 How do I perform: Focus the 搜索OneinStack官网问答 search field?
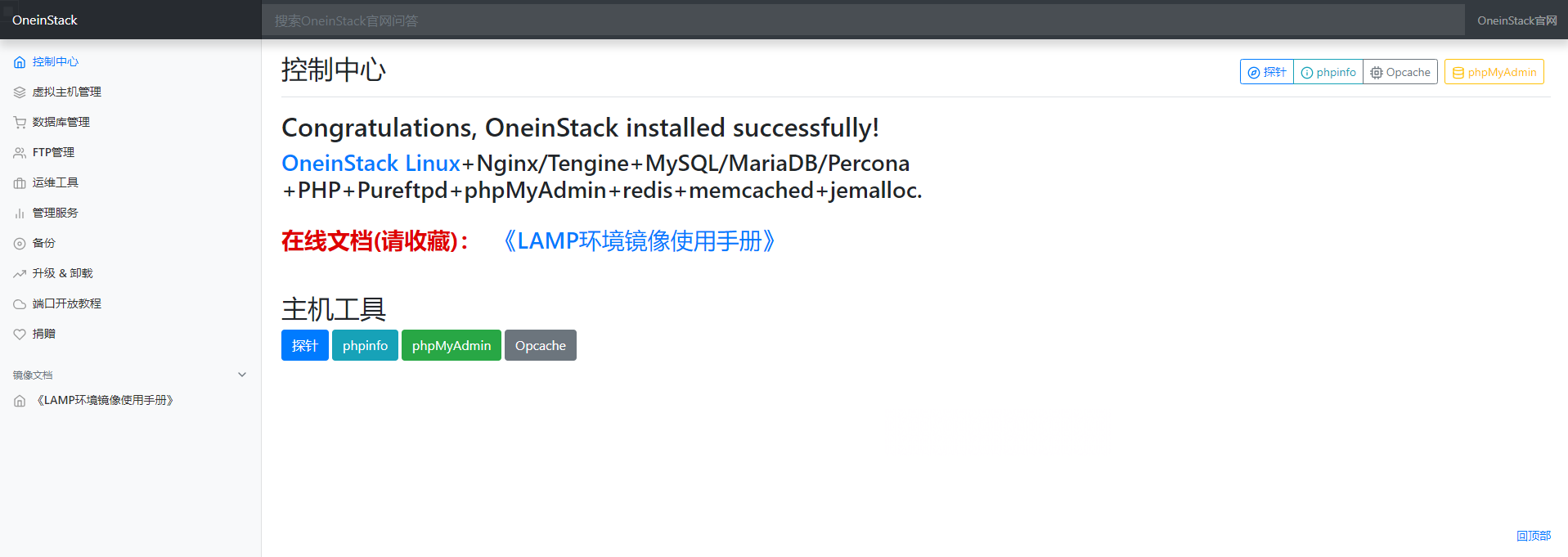tap(863, 20)
